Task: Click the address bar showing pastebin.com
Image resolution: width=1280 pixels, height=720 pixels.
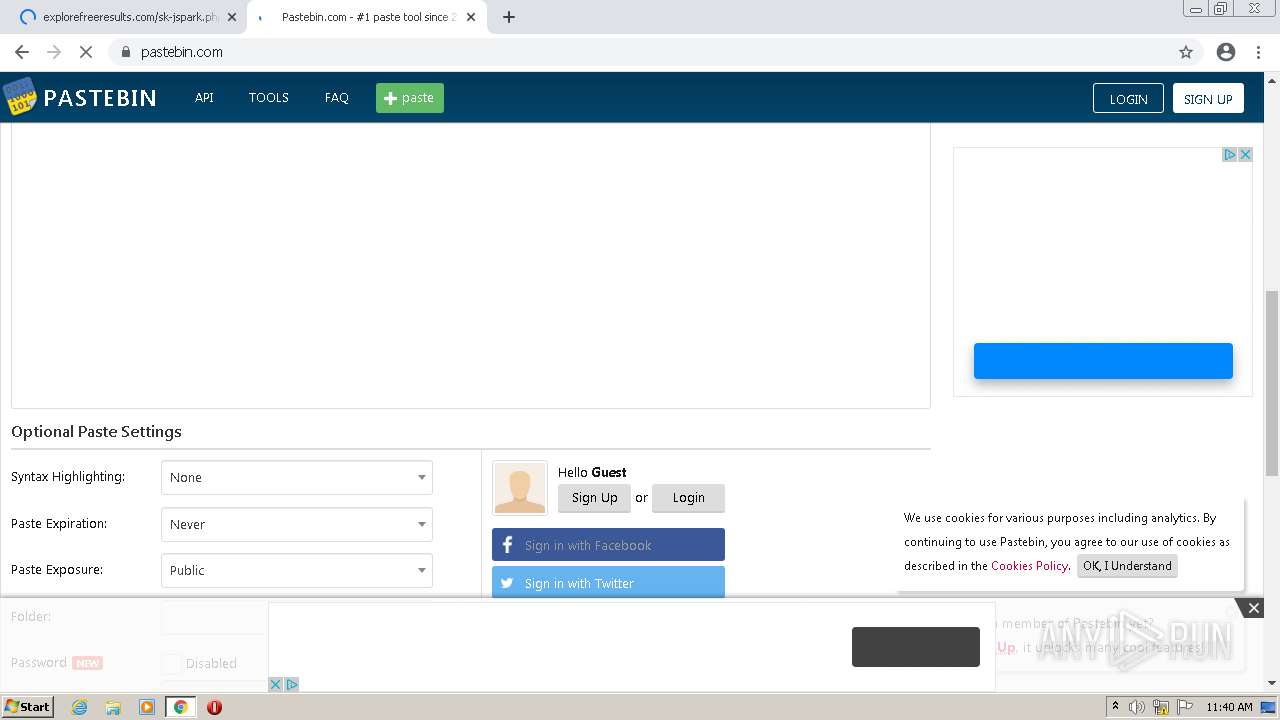Action: click(x=640, y=52)
